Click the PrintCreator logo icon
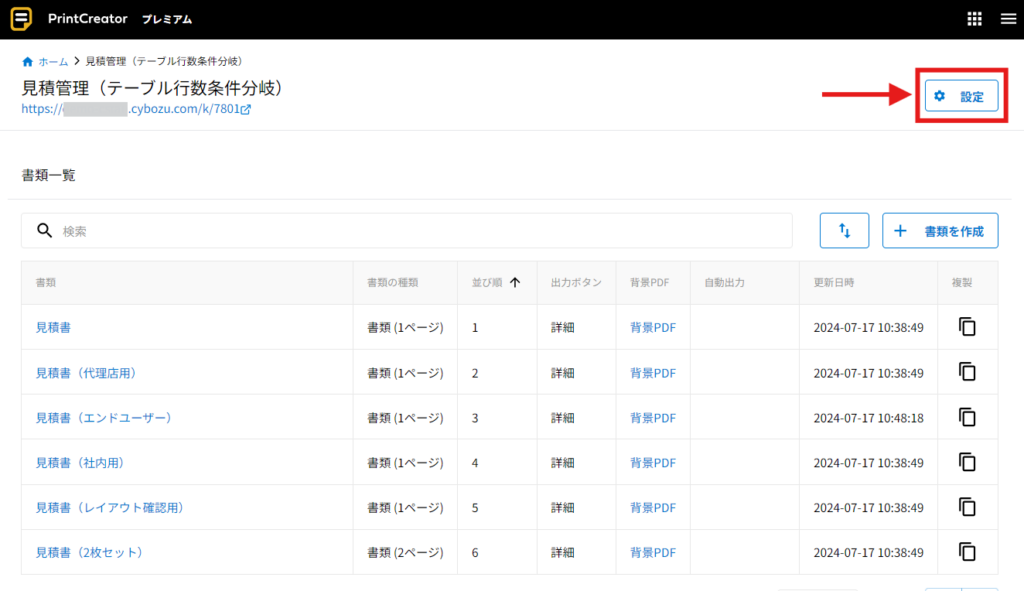Screen dimensions: 1024x591 pyautogui.click(x=23, y=19)
